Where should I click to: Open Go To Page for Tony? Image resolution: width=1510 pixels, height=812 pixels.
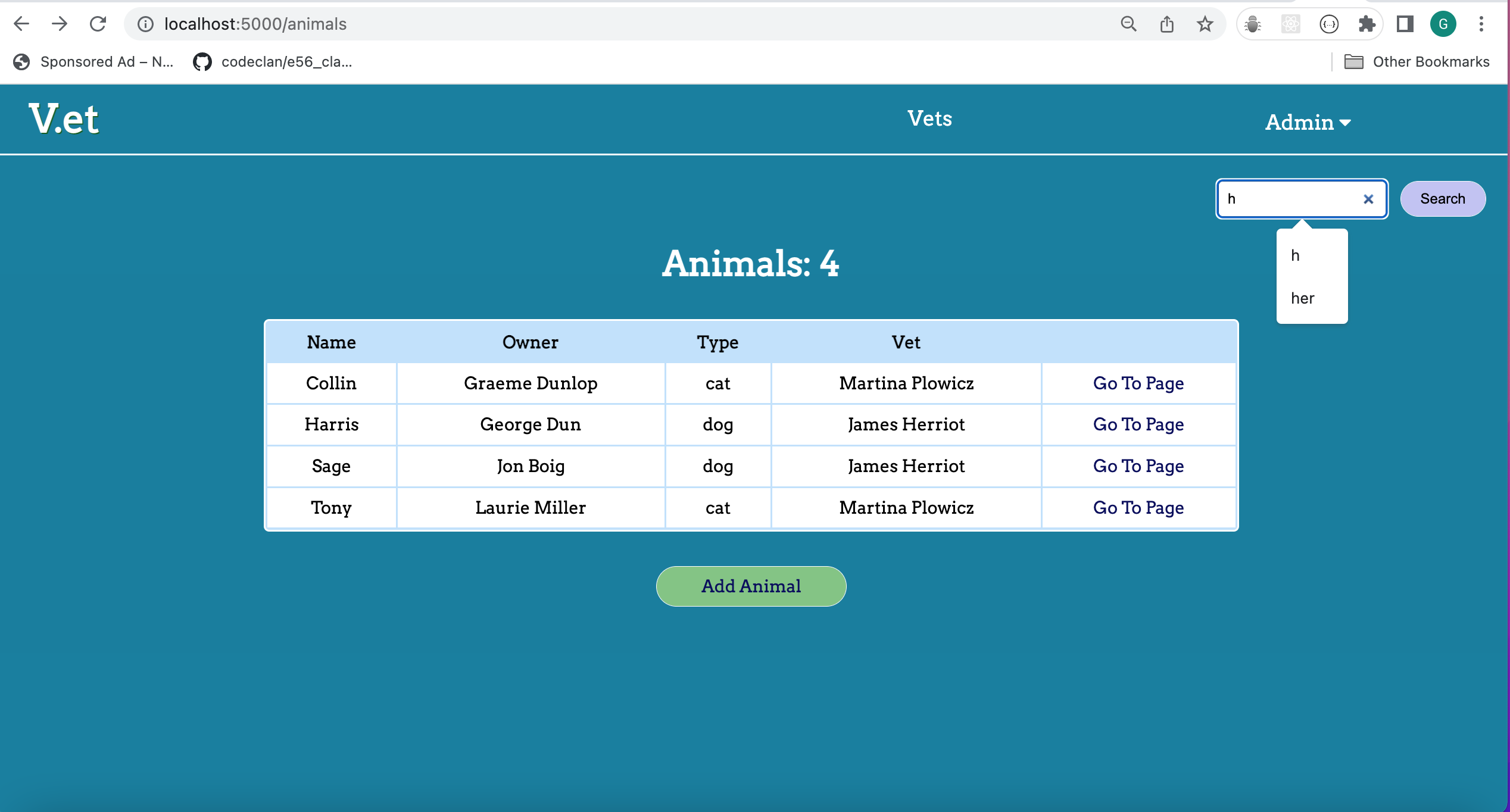coord(1138,508)
